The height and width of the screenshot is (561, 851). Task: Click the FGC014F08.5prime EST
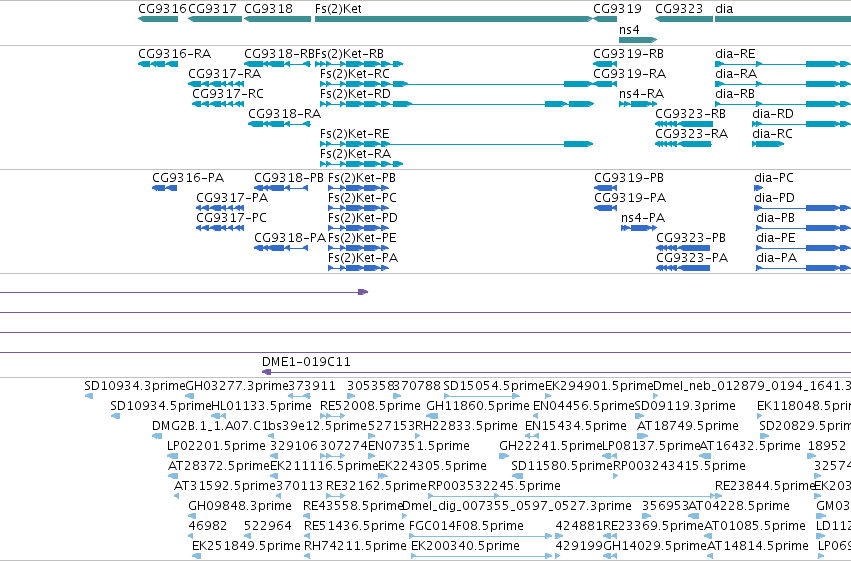[x=481, y=536]
